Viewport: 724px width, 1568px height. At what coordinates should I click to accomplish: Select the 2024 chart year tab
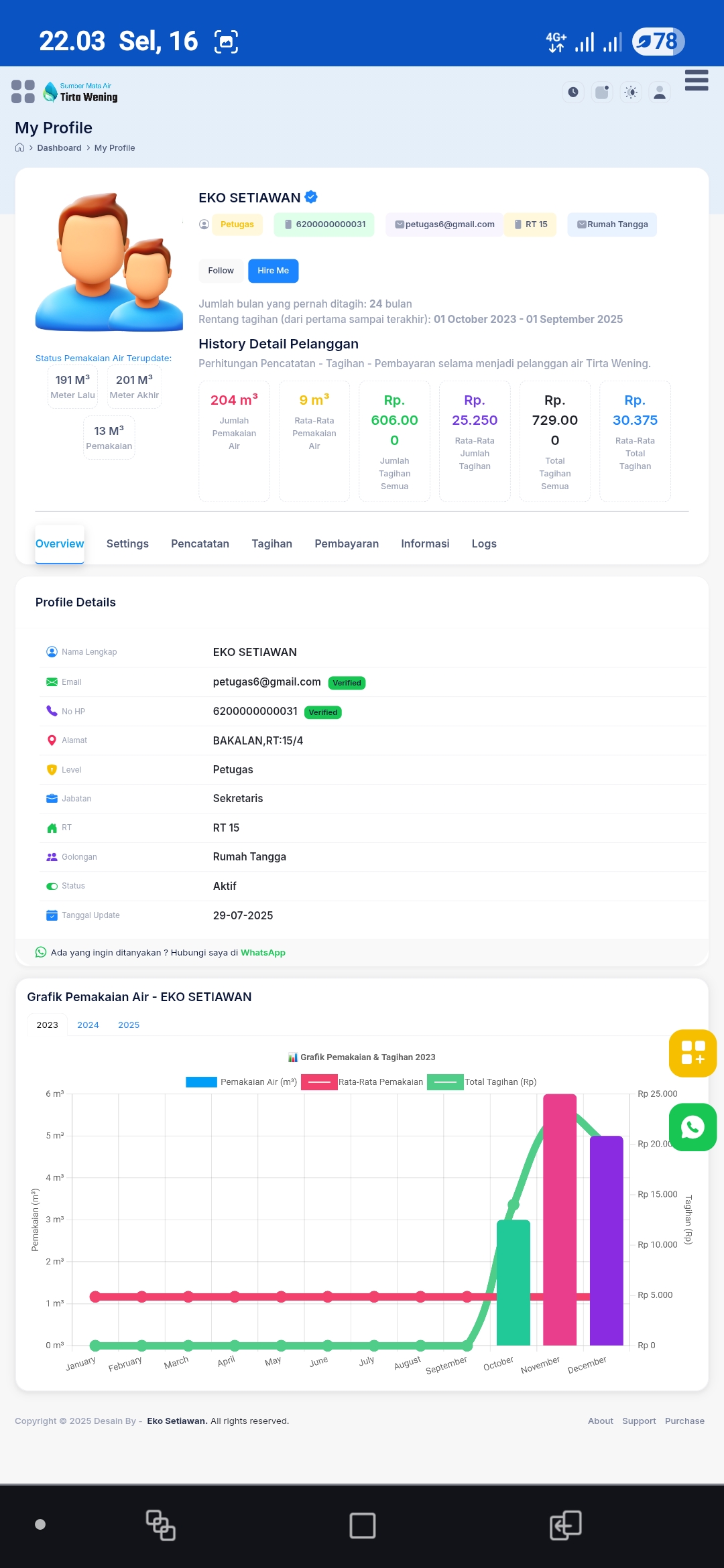88,1025
